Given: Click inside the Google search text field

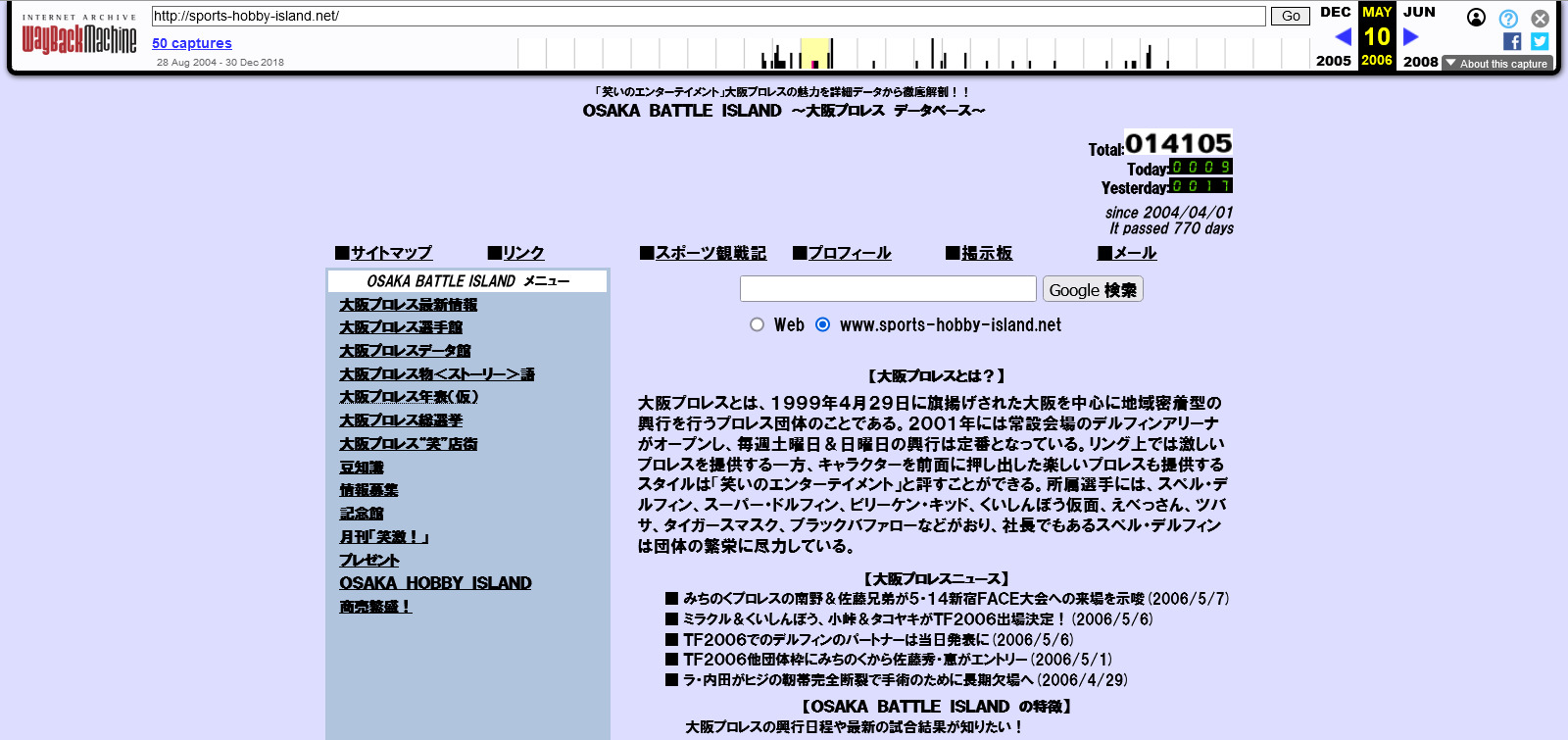Looking at the screenshot, I should coord(887,289).
